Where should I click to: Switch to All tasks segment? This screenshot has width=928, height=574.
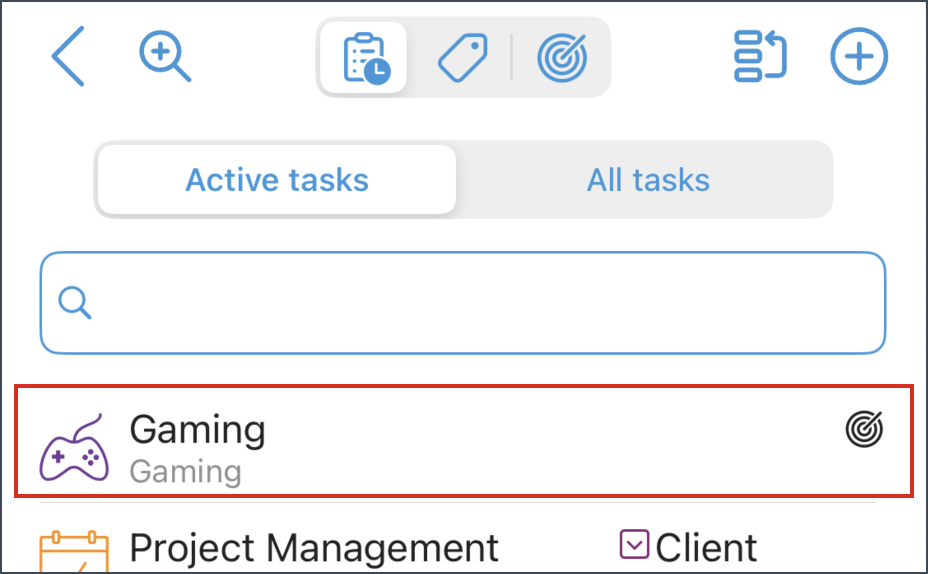tap(648, 180)
